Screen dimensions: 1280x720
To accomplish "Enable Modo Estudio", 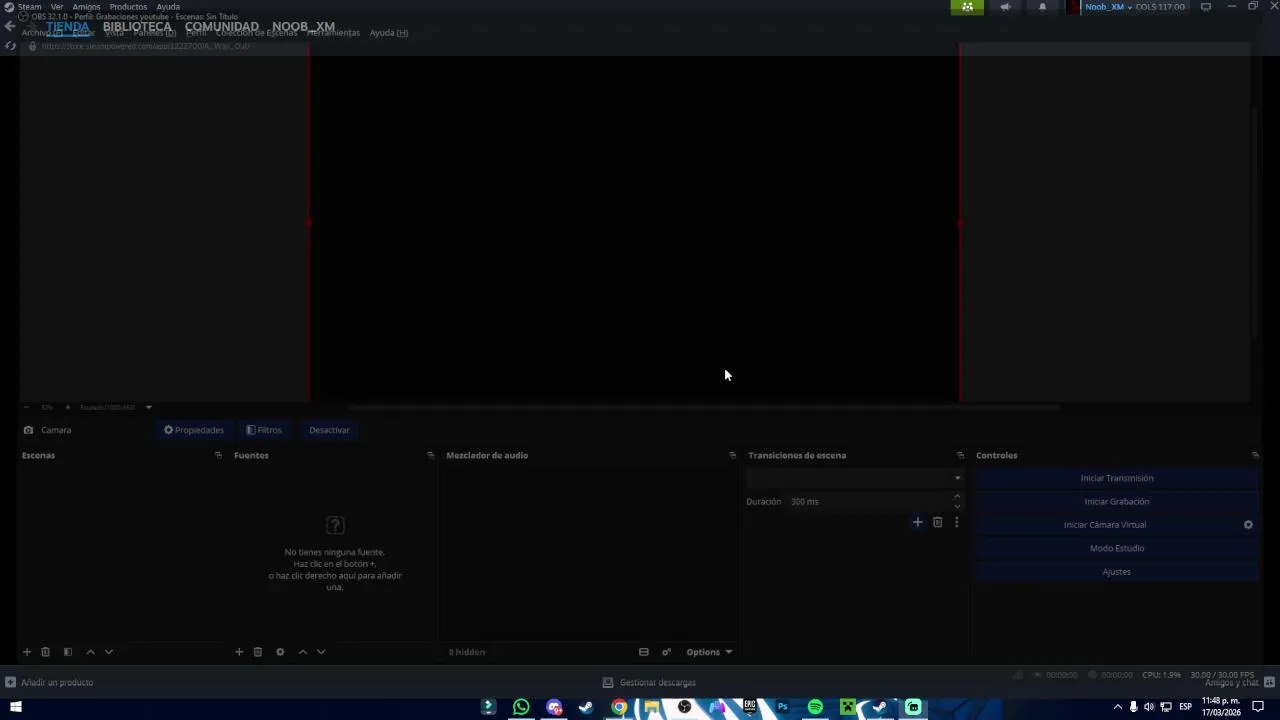I will pyautogui.click(x=1117, y=548).
